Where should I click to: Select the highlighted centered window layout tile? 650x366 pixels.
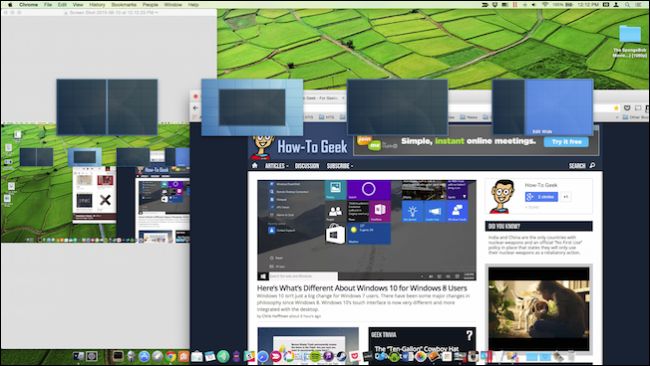pyautogui.click(x=252, y=107)
